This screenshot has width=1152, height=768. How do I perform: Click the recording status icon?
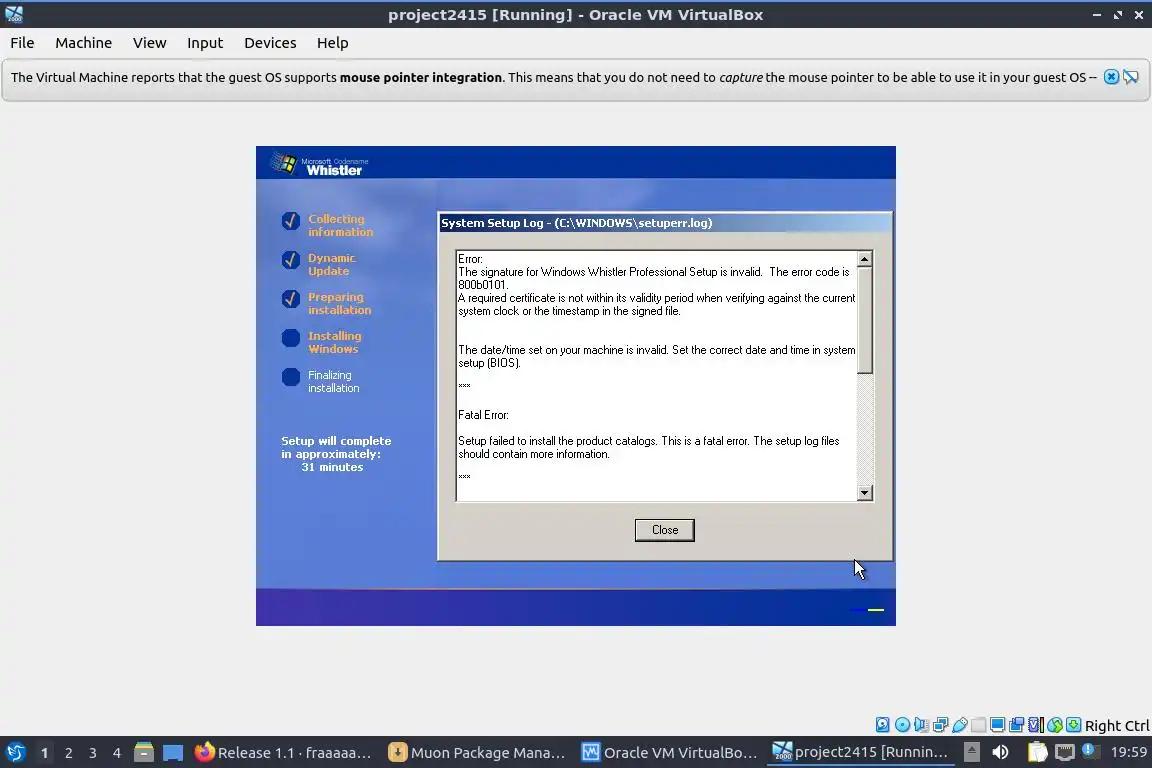pos(1016,725)
